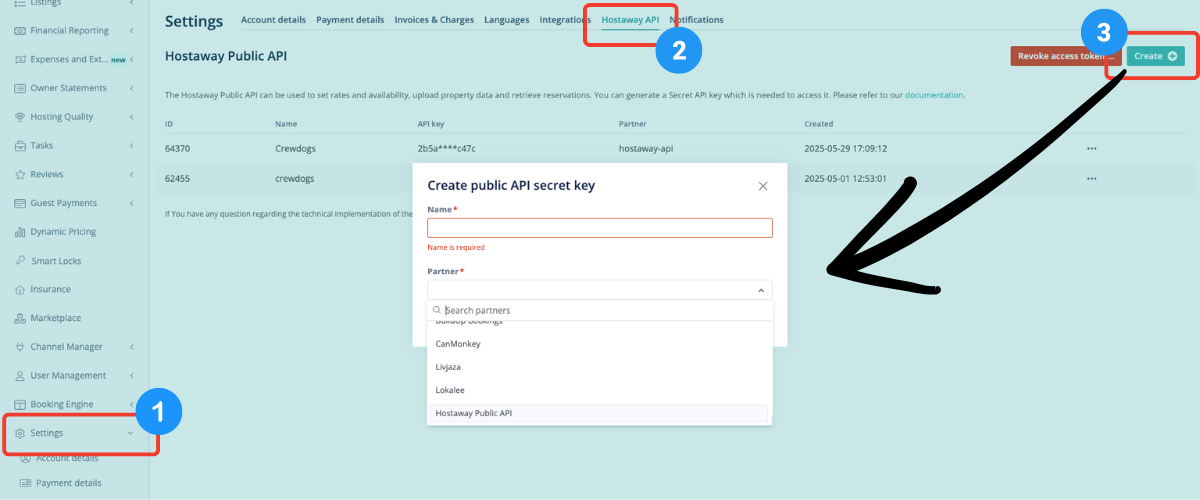Image resolution: width=1200 pixels, height=500 pixels.
Task: Open the Invoices & Charges tab
Action: coord(434,20)
